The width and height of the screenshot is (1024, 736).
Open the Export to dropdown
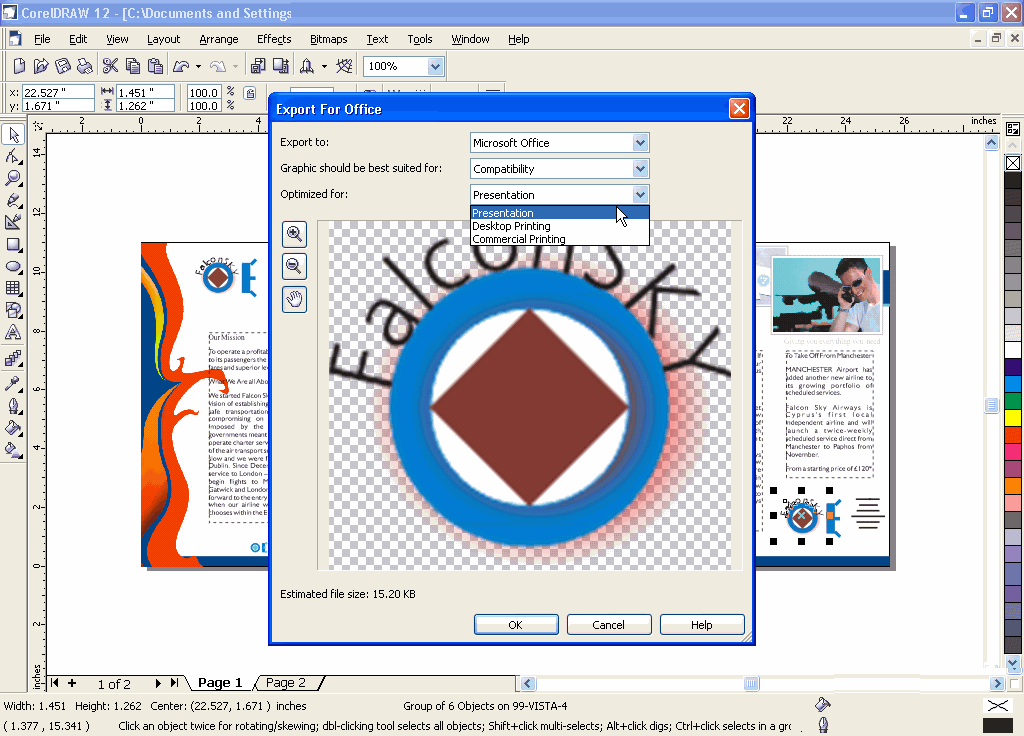[640, 142]
